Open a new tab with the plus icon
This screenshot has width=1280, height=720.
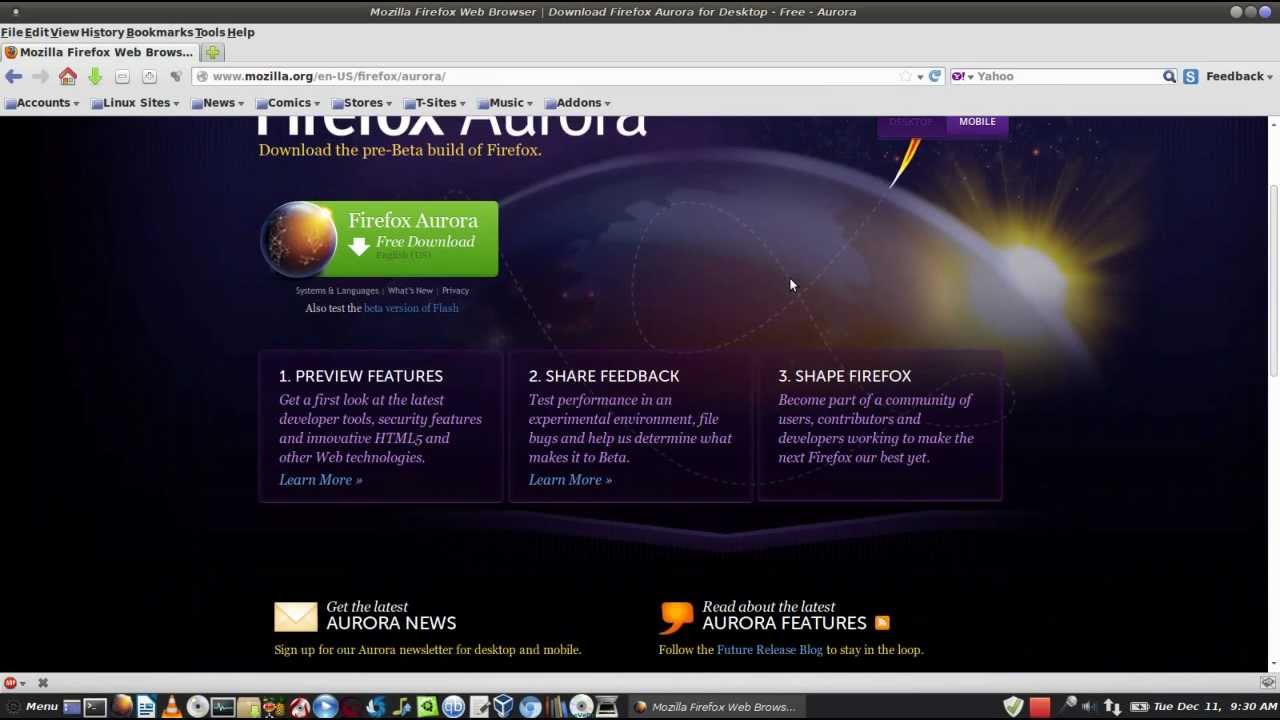point(213,52)
